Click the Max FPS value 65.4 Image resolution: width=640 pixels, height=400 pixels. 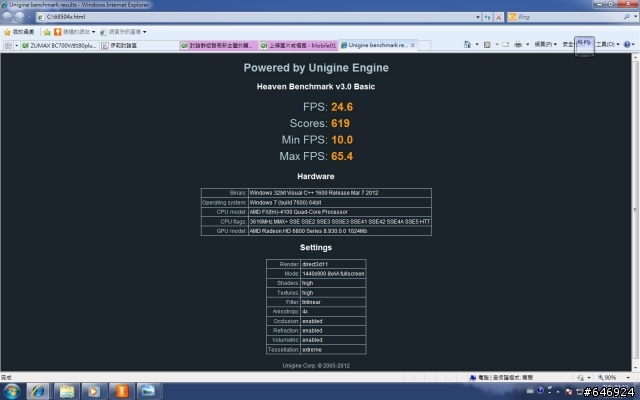click(x=342, y=156)
